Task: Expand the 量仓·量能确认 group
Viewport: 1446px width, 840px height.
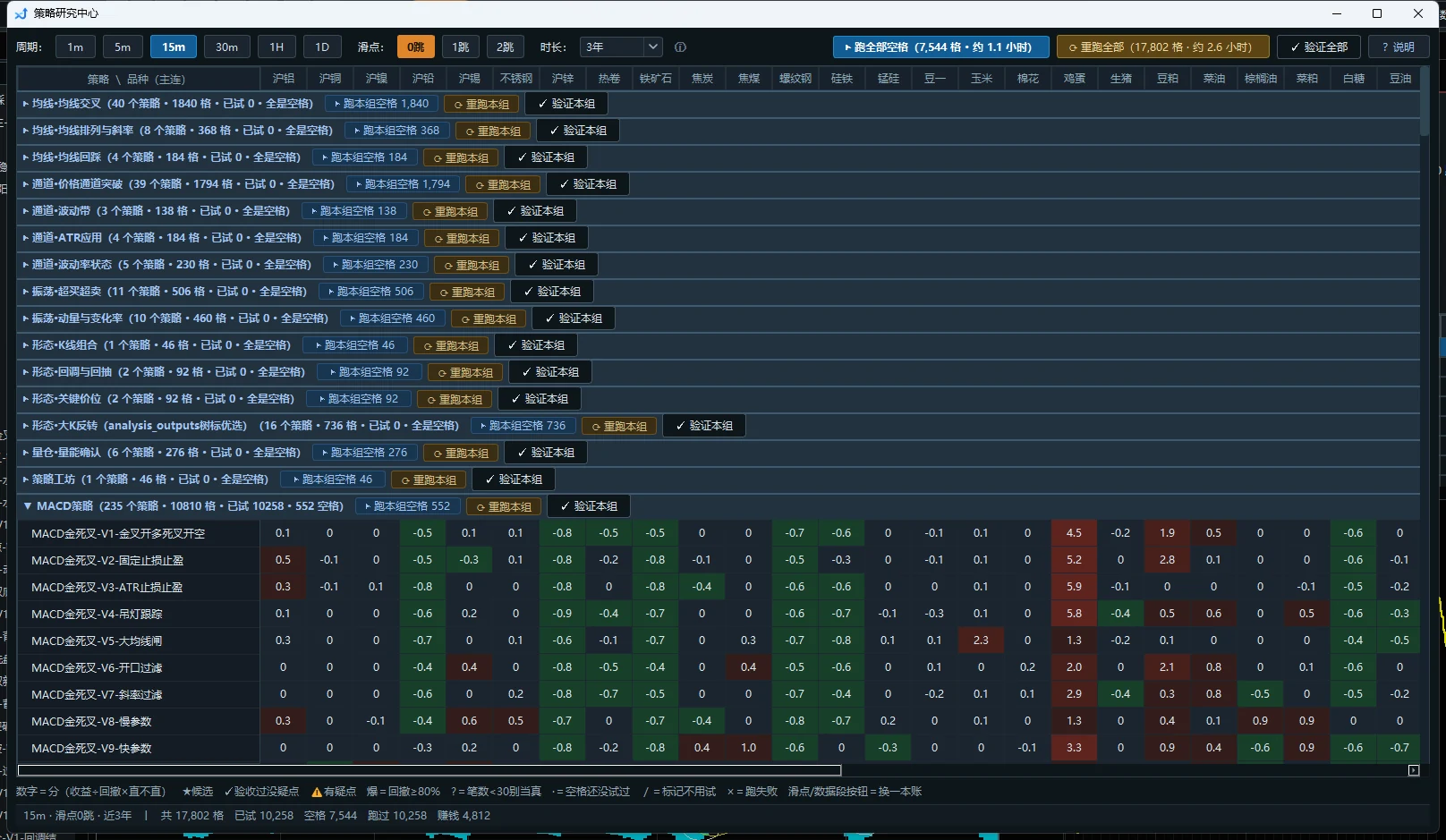Action: [x=26, y=453]
